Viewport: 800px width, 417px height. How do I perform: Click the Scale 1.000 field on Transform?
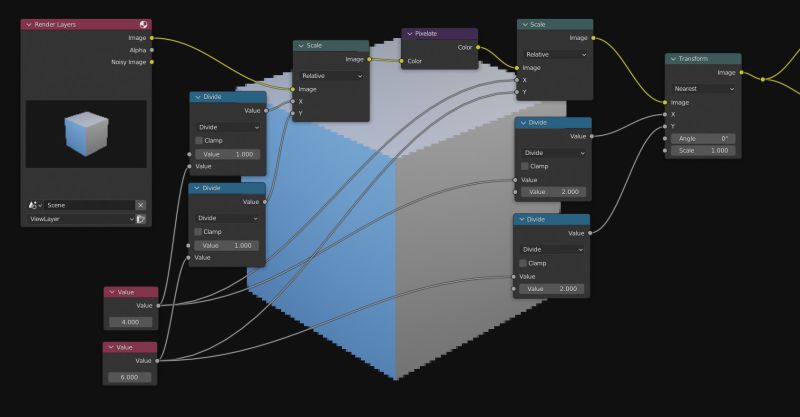click(x=704, y=151)
